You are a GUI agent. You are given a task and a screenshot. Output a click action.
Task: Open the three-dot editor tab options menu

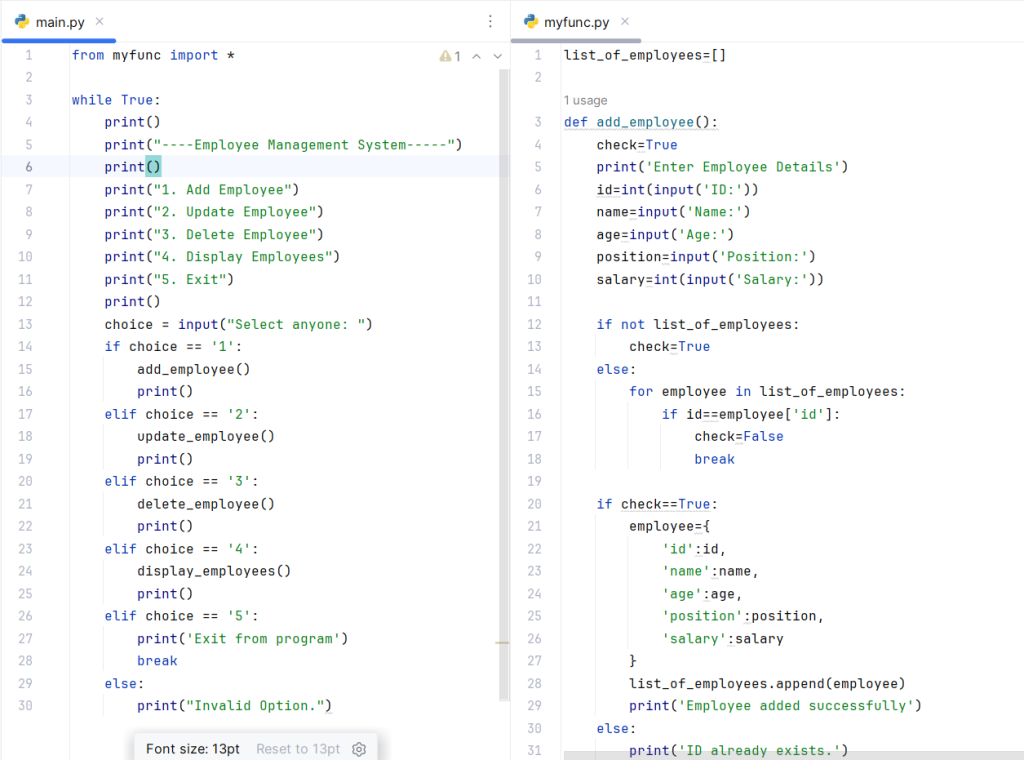pos(490,22)
